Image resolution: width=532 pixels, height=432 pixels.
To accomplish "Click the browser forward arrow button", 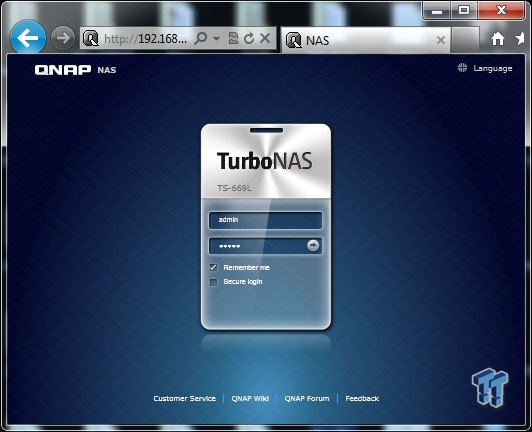I will click(63, 38).
